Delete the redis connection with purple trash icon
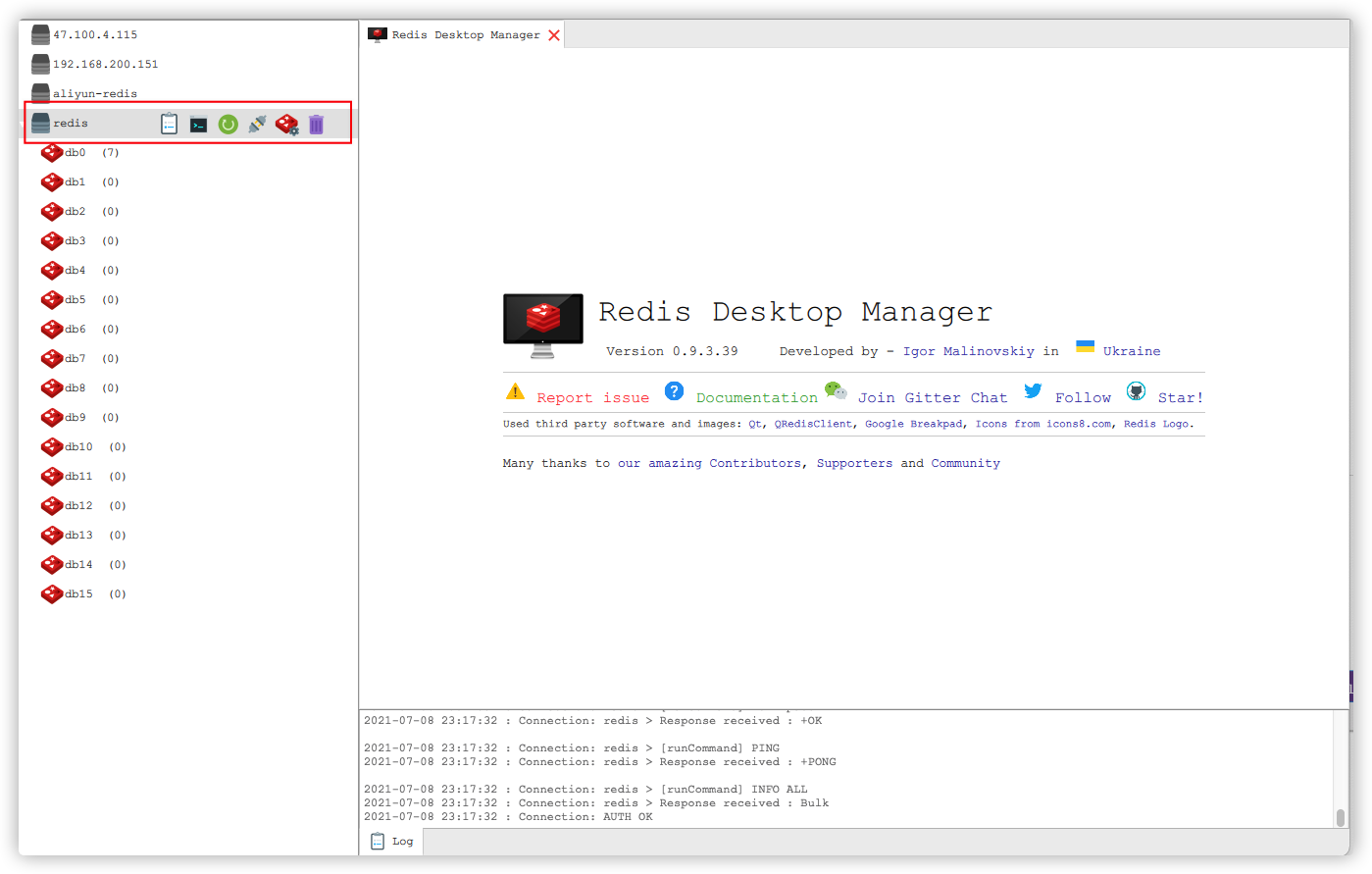Screen dimensions: 1372x874 316,125
